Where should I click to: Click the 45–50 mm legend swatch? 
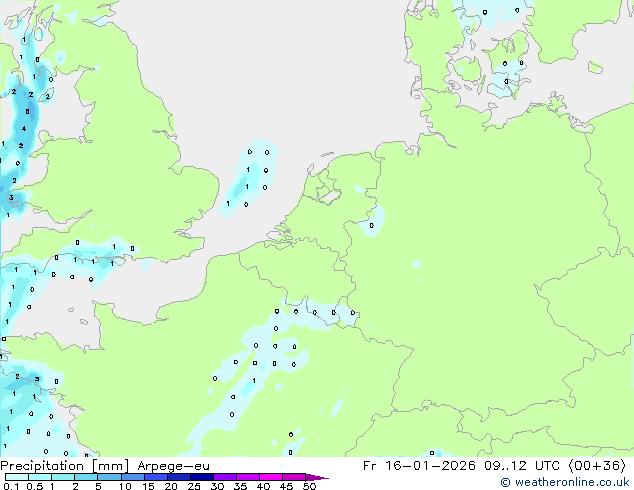point(294,477)
